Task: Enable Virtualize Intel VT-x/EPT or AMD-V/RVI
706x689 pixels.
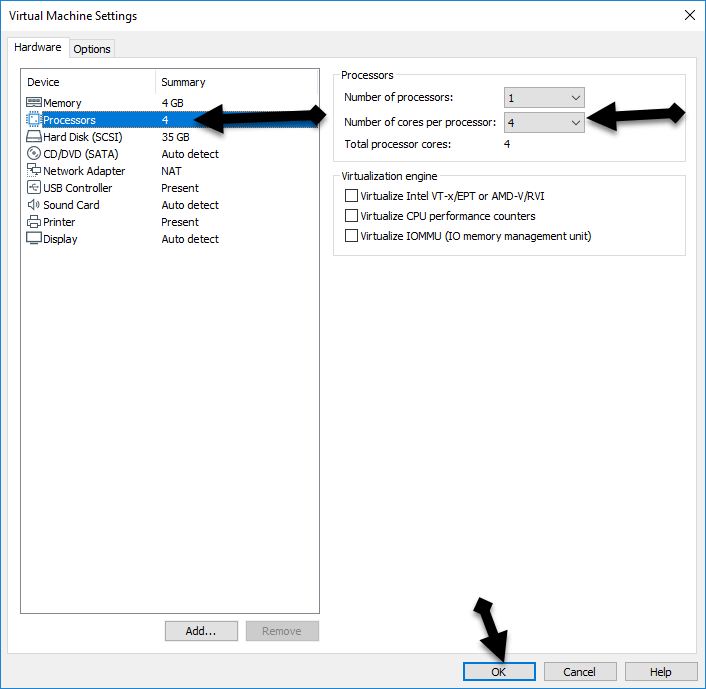Action: (351, 196)
